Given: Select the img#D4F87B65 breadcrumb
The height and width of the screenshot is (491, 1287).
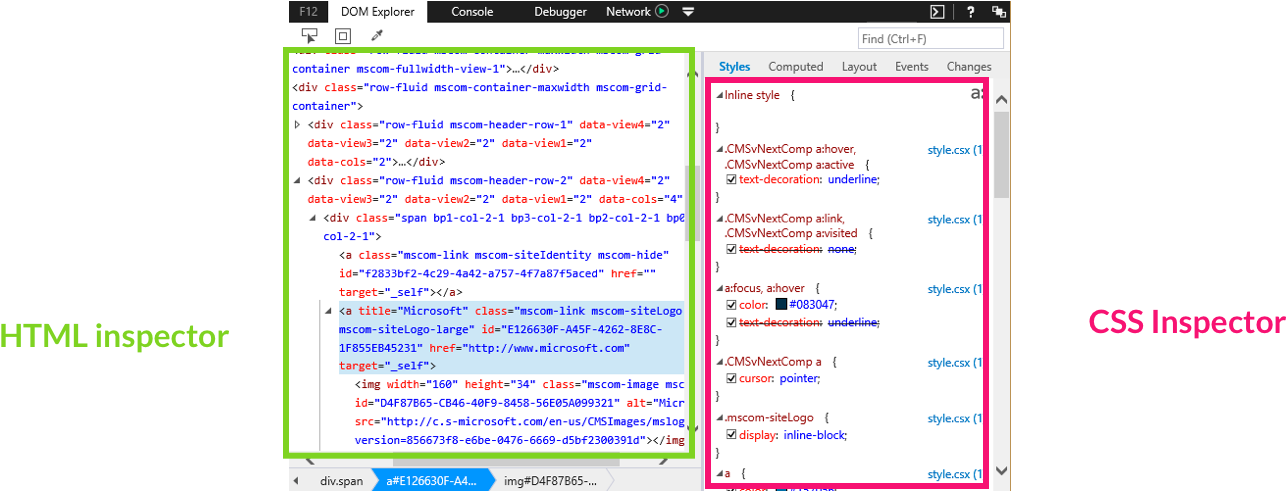Looking at the screenshot, I should [552, 481].
